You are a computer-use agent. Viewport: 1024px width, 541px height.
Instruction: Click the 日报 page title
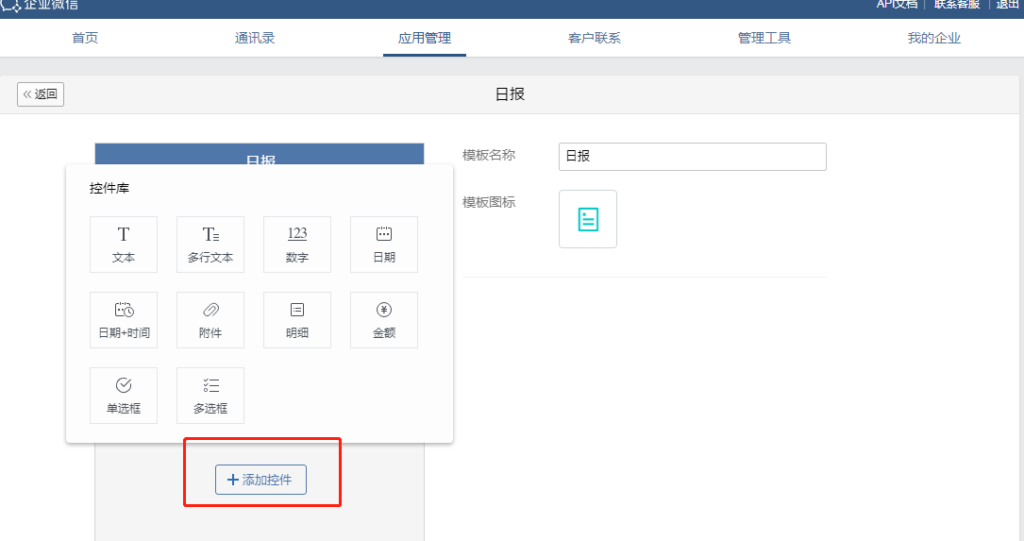510,94
